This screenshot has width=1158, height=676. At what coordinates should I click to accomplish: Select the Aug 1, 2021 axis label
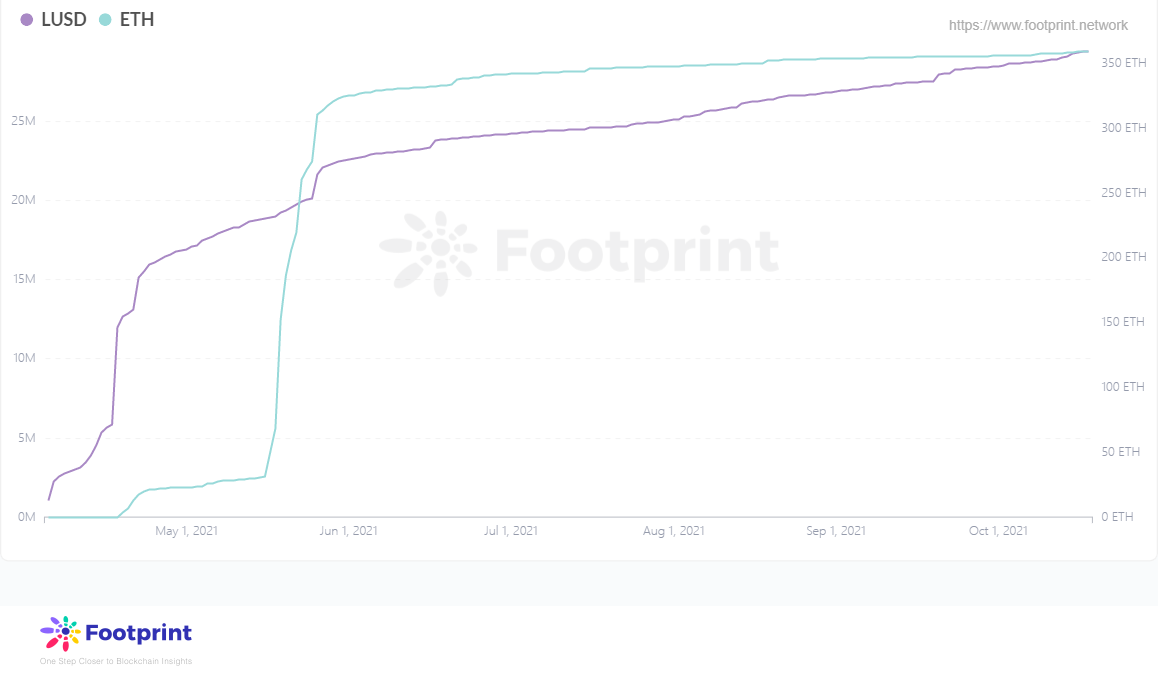point(674,530)
